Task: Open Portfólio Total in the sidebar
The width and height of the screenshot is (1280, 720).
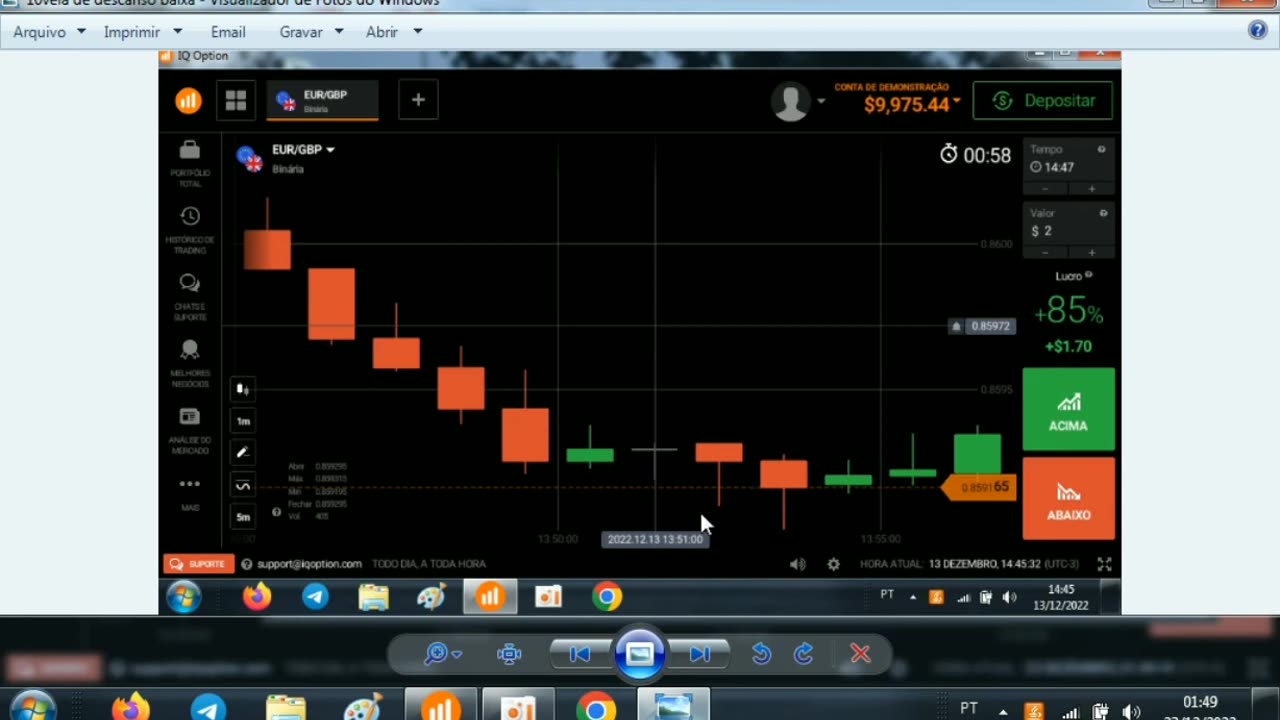Action: (190, 163)
